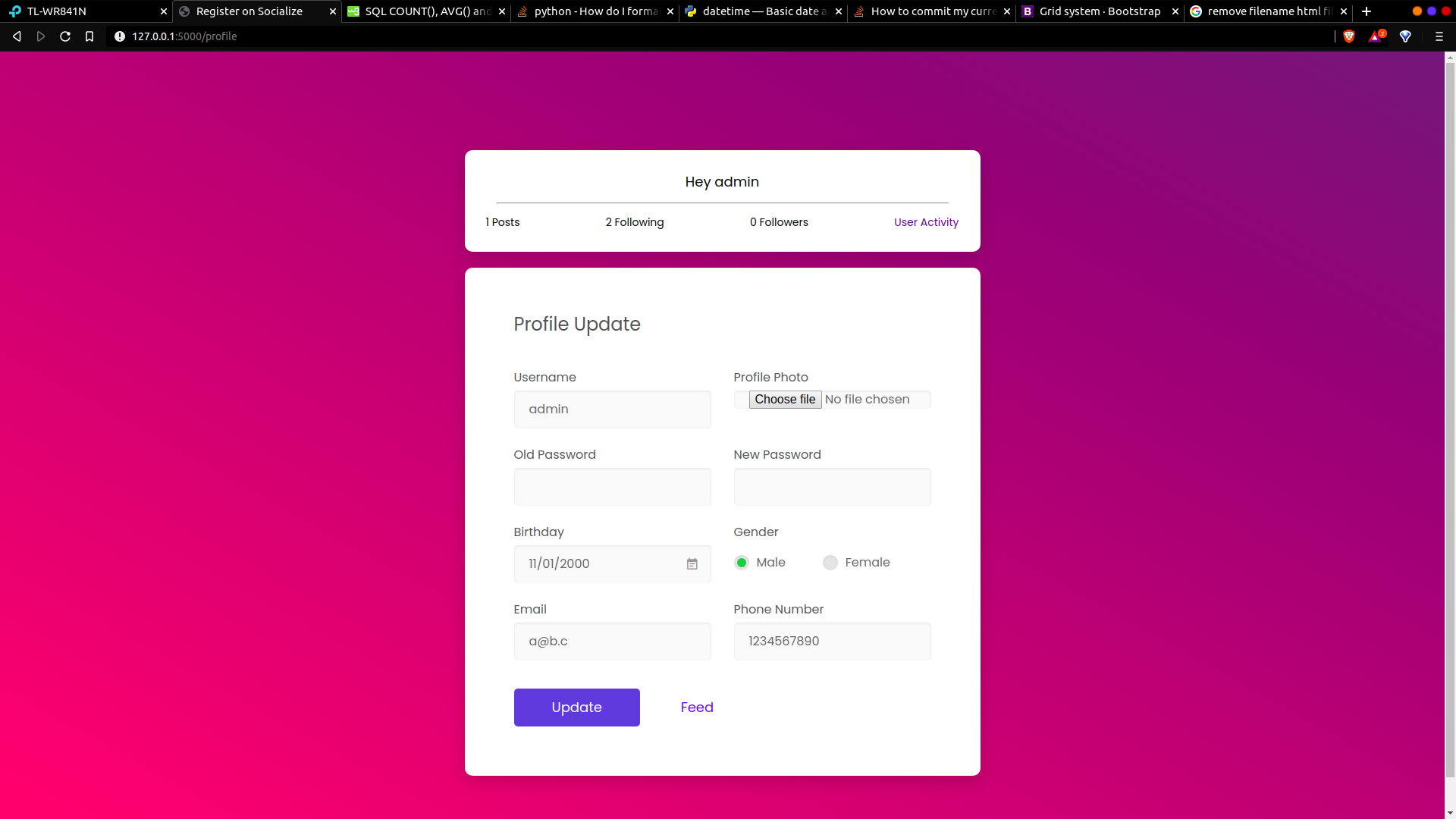Click the Choose file button

(785, 400)
